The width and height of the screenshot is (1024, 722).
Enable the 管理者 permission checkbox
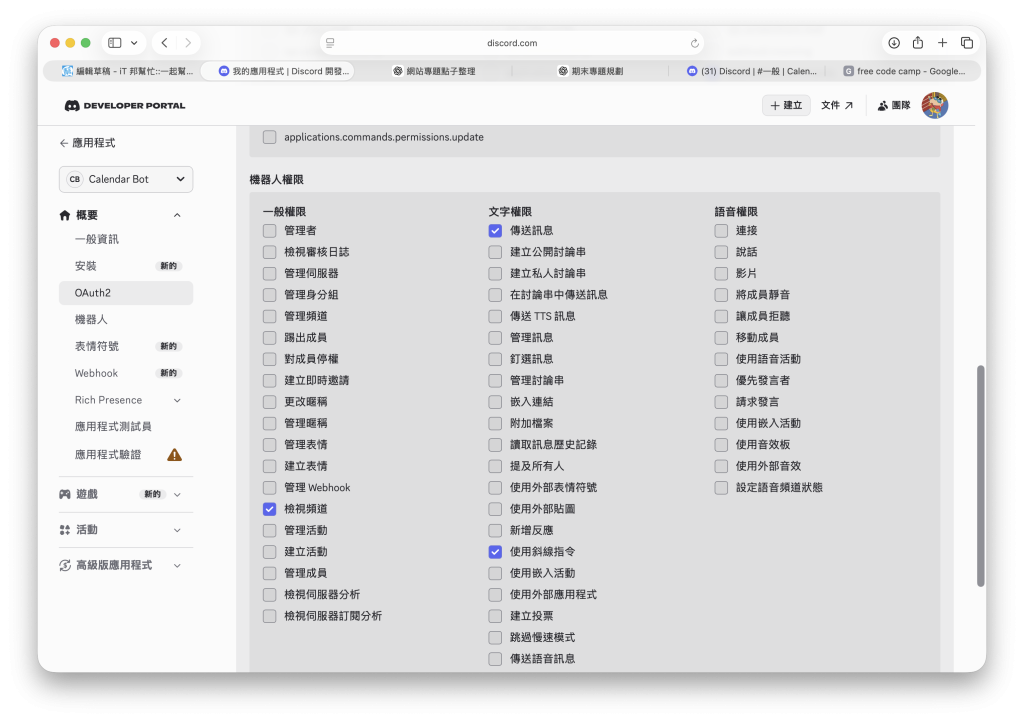[269, 230]
